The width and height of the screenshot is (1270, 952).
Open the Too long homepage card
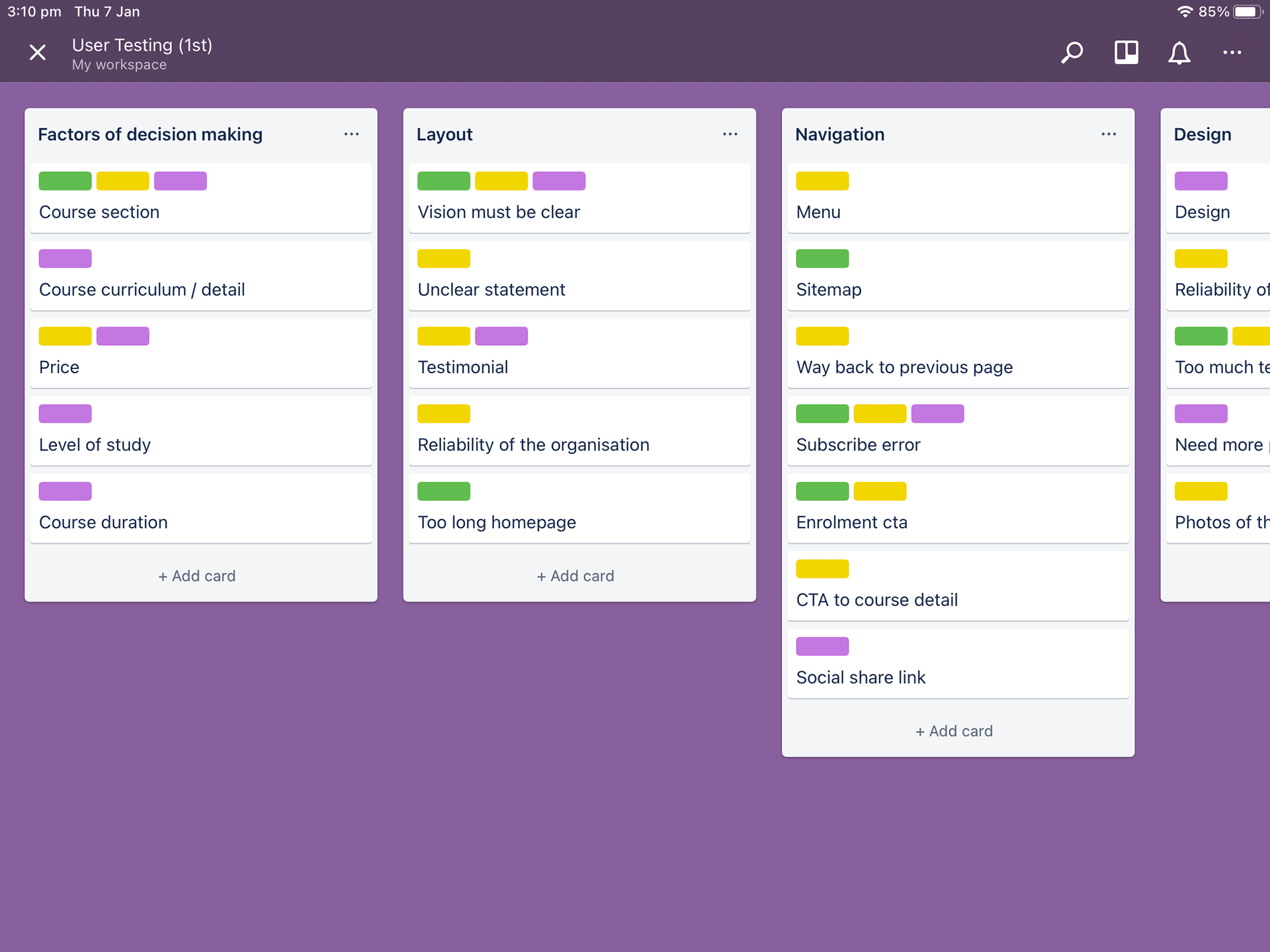[x=579, y=522]
